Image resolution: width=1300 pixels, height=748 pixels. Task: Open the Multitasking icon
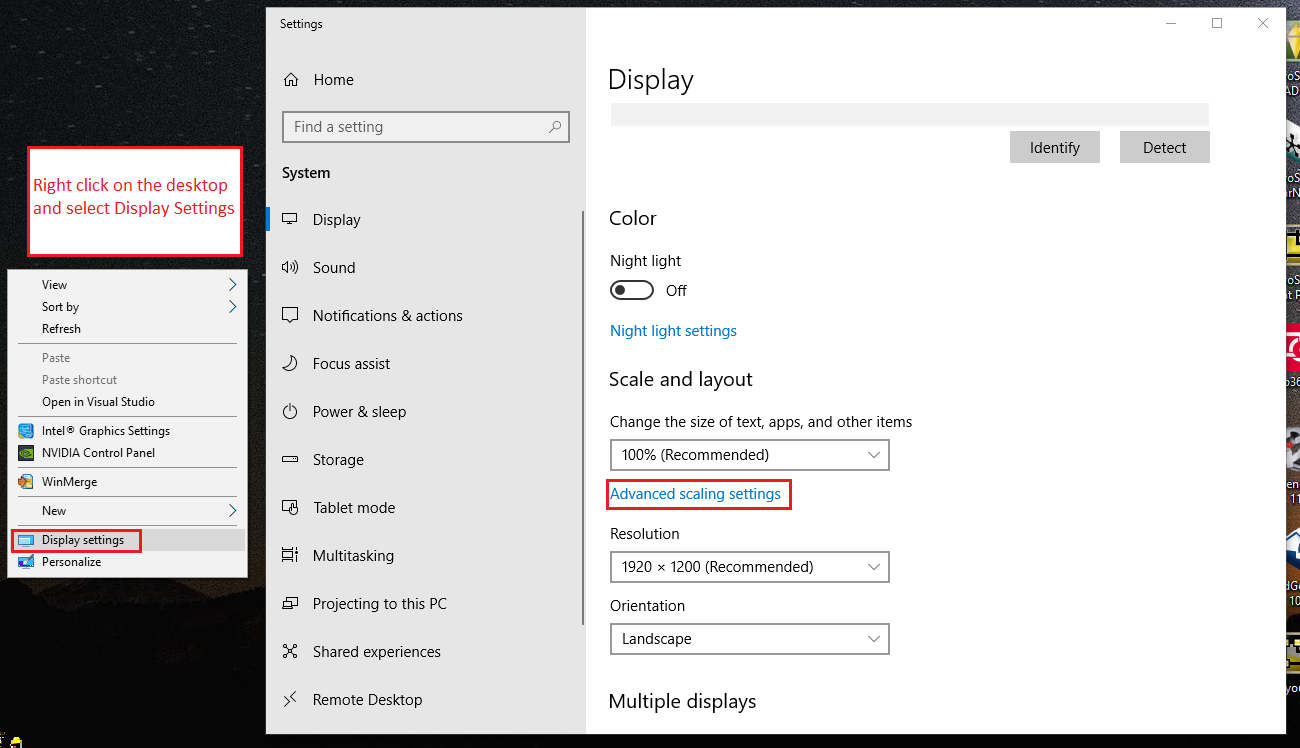pos(291,556)
